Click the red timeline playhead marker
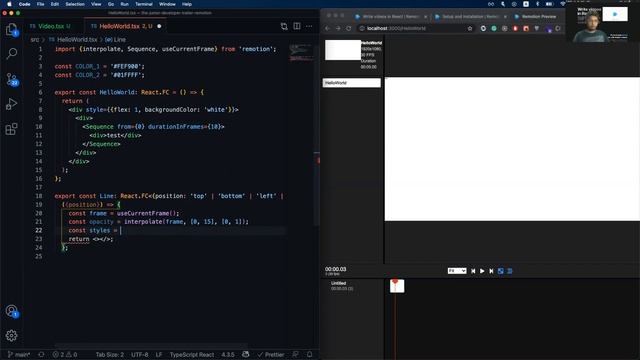Screen dimensions: 640x360 (x=395, y=282)
